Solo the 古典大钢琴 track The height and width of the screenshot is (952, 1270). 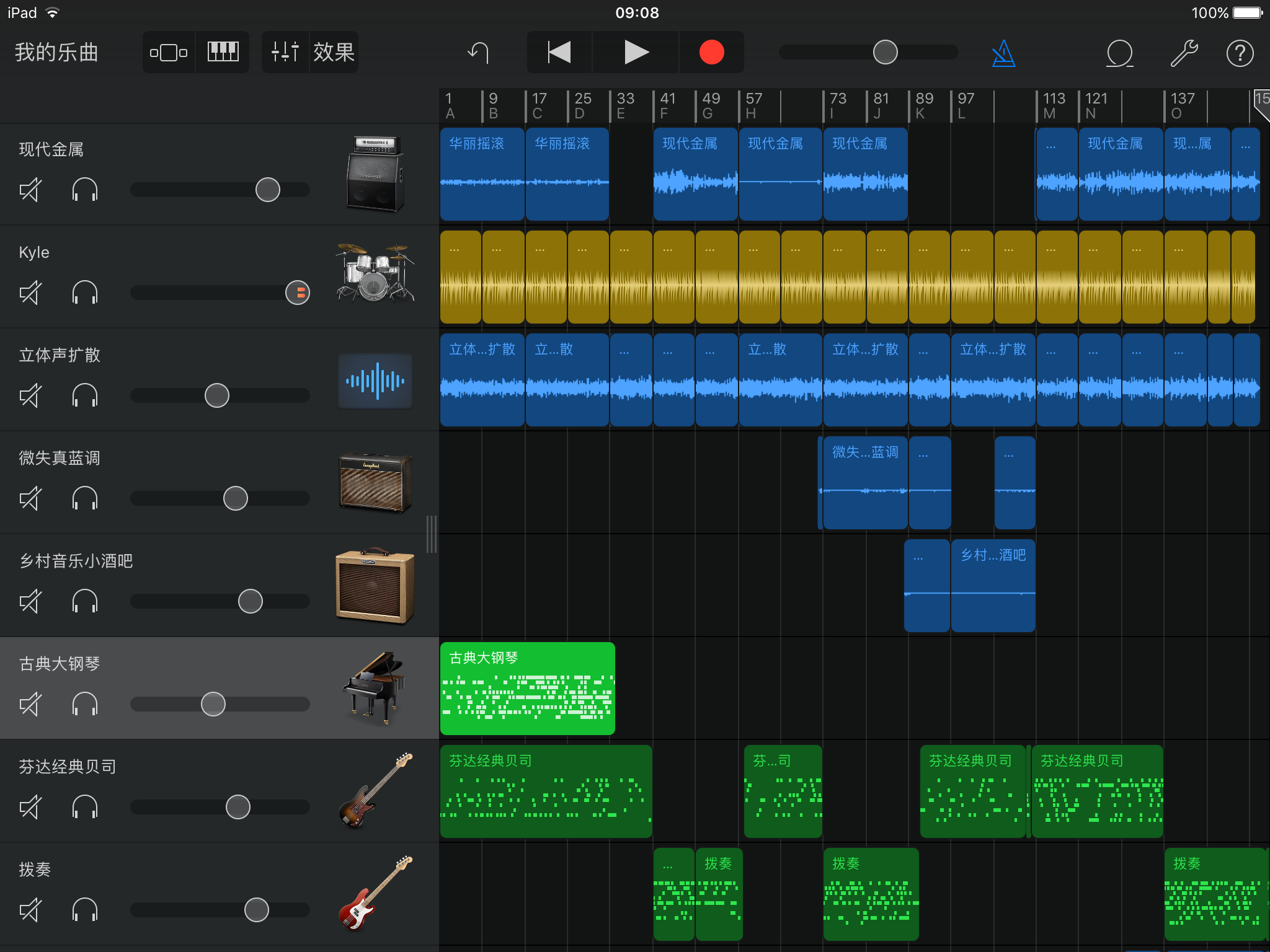tap(85, 704)
